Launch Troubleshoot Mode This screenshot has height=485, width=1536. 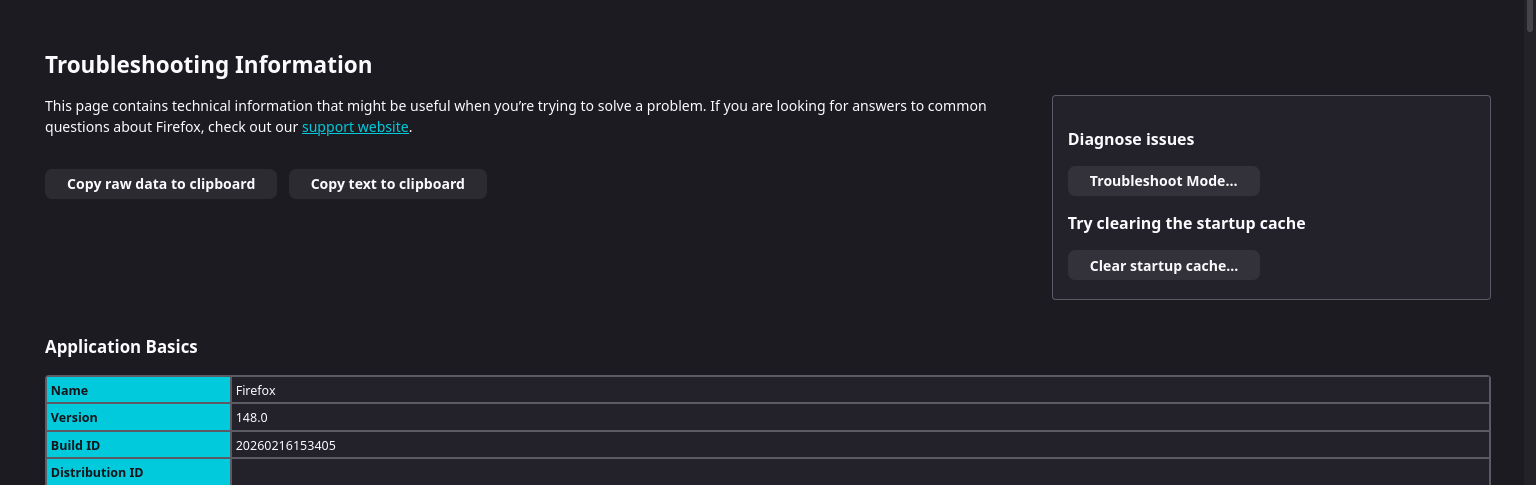coord(1163,181)
